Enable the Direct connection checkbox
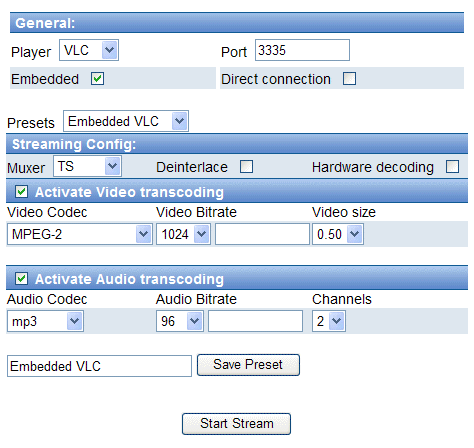The width and height of the screenshot is (474, 448). [x=349, y=79]
